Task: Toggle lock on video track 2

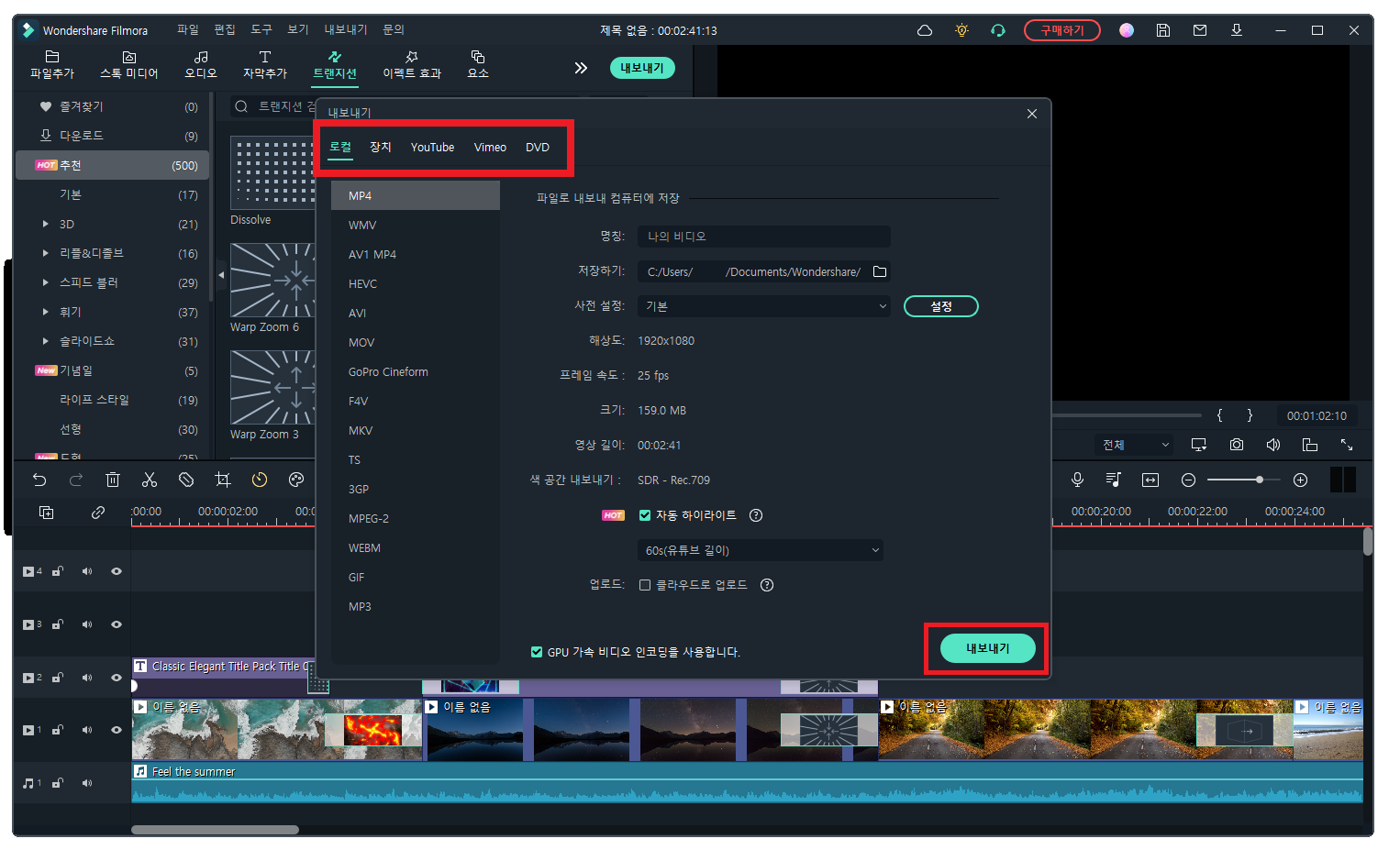Action: (57, 678)
